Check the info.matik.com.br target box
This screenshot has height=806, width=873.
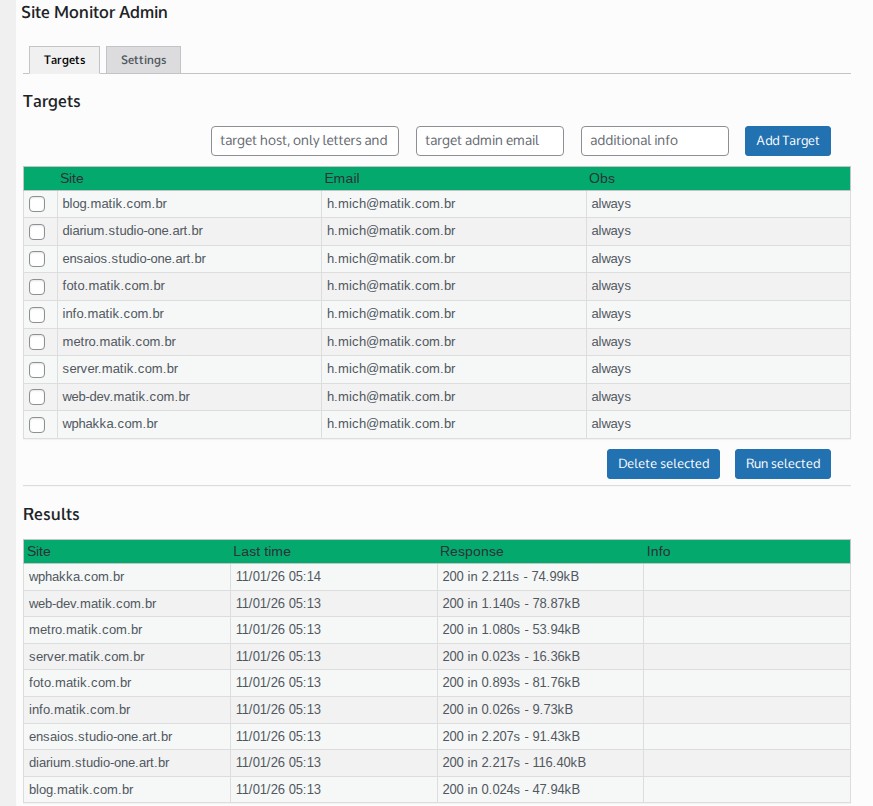pos(37,314)
